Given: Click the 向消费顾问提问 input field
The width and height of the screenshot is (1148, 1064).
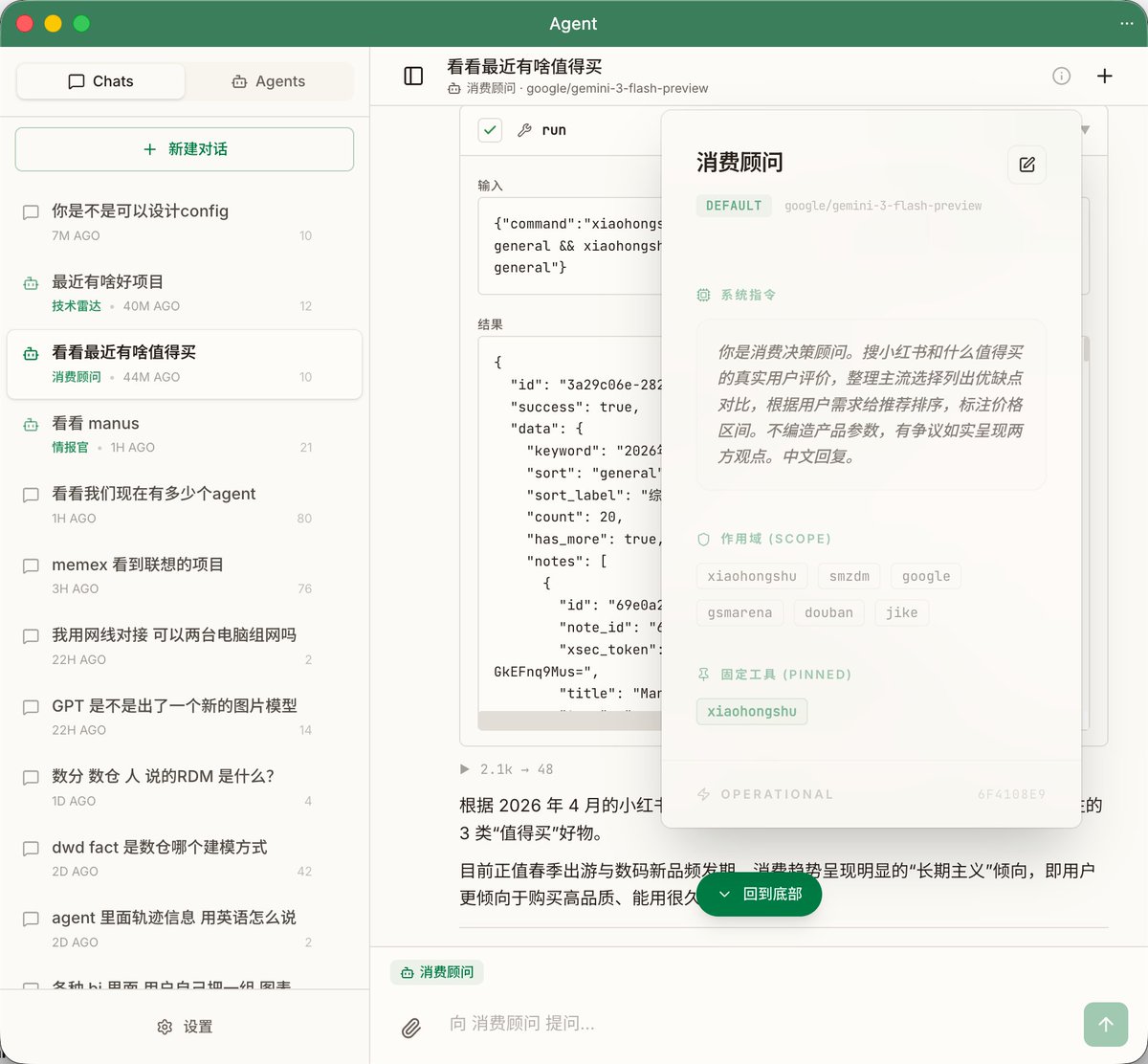Looking at the screenshot, I should pyautogui.click(x=670, y=1023).
